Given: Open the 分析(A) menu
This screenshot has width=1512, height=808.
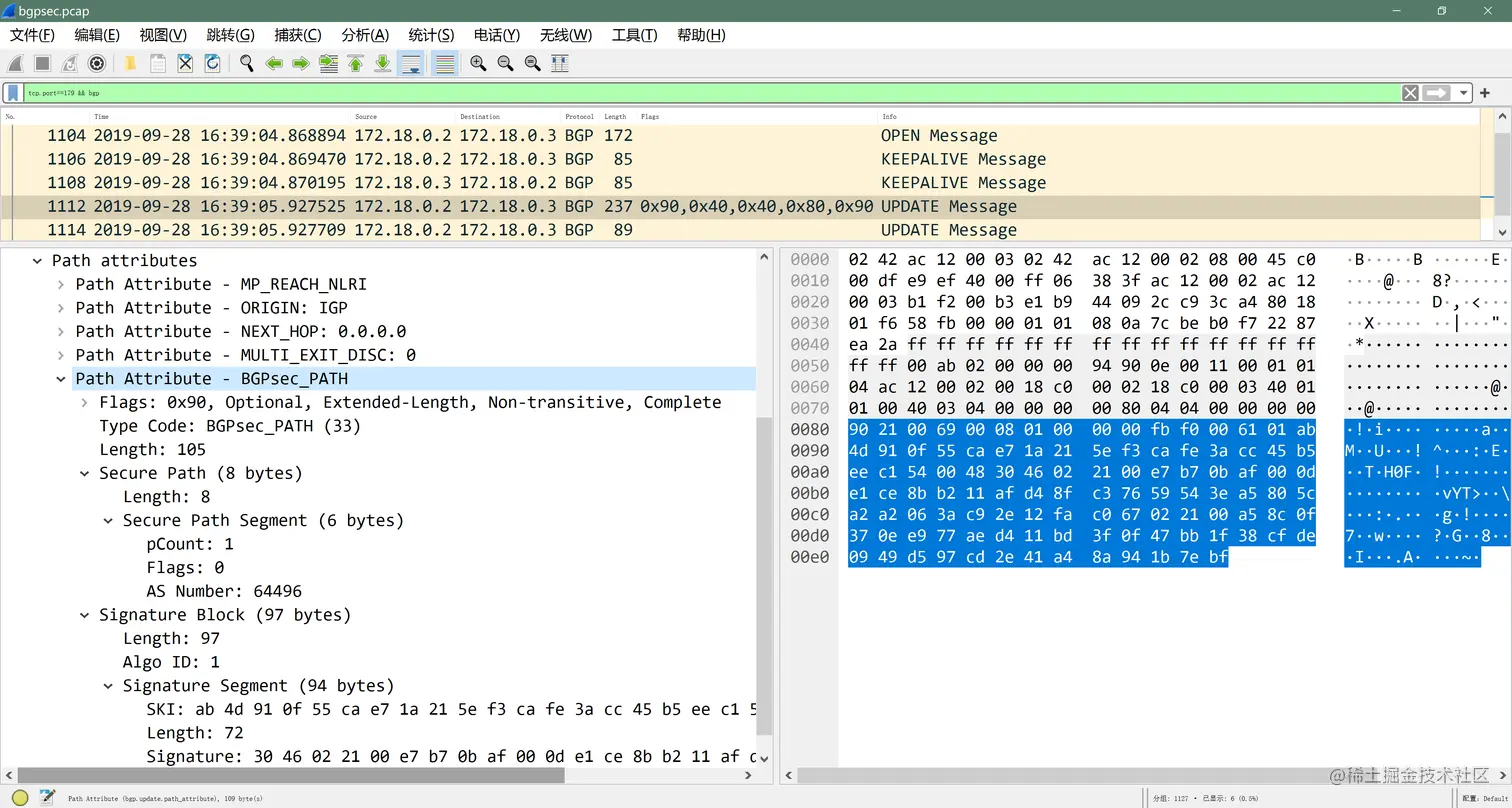Looking at the screenshot, I should coord(365,35).
